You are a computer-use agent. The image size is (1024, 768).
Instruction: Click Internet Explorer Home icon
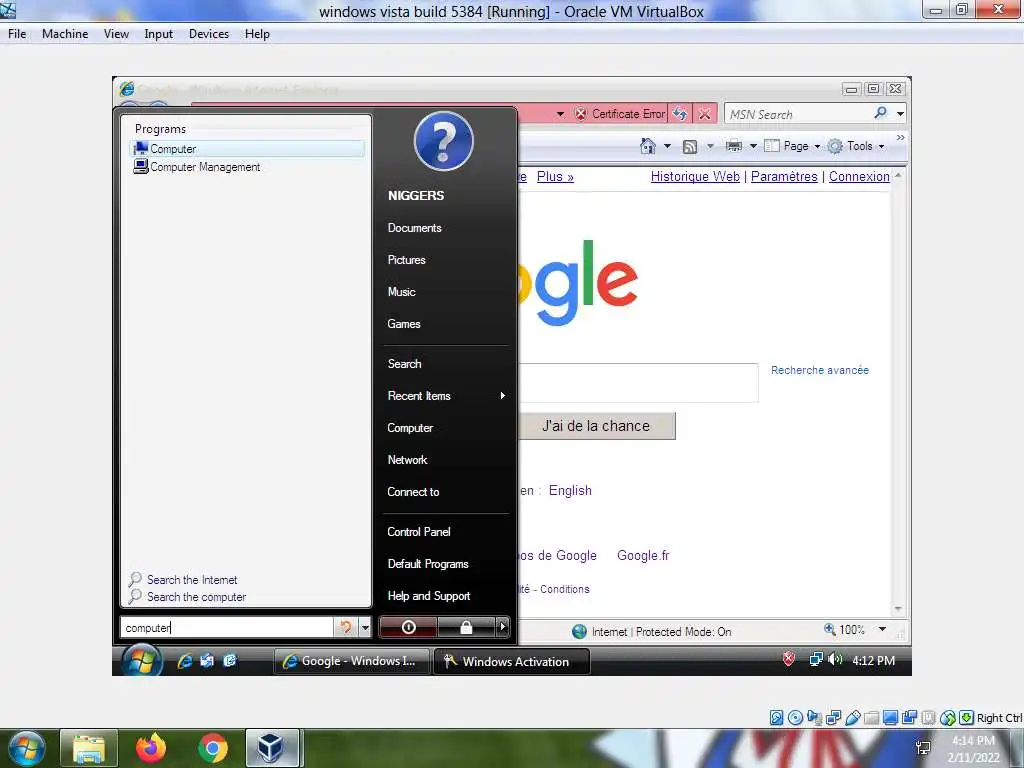tap(648, 146)
